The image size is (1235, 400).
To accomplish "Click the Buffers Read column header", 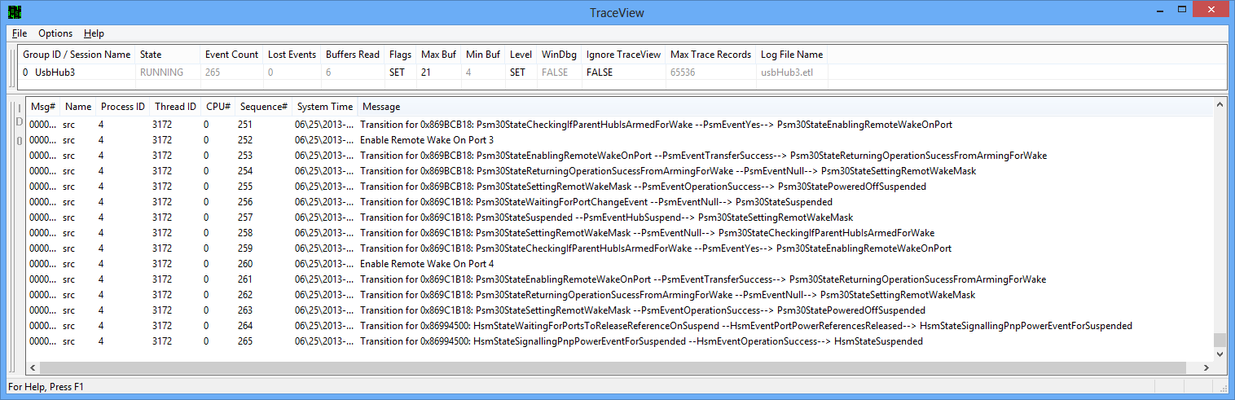I will pos(353,54).
